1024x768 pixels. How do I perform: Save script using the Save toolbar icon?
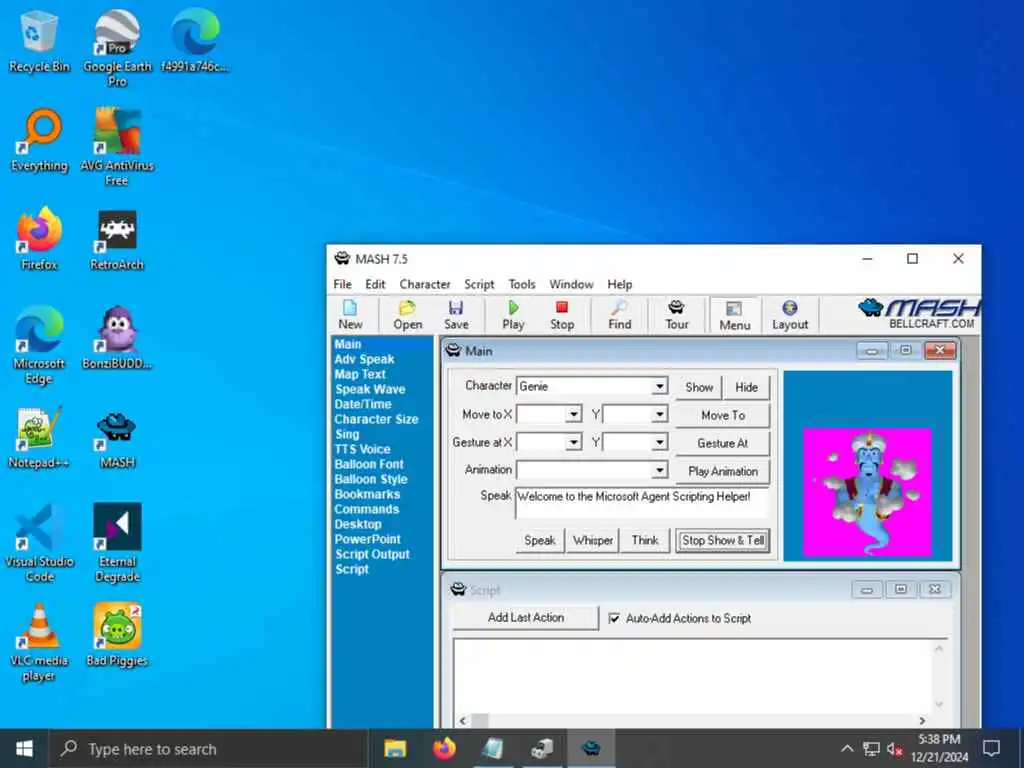tap(456, 315)
